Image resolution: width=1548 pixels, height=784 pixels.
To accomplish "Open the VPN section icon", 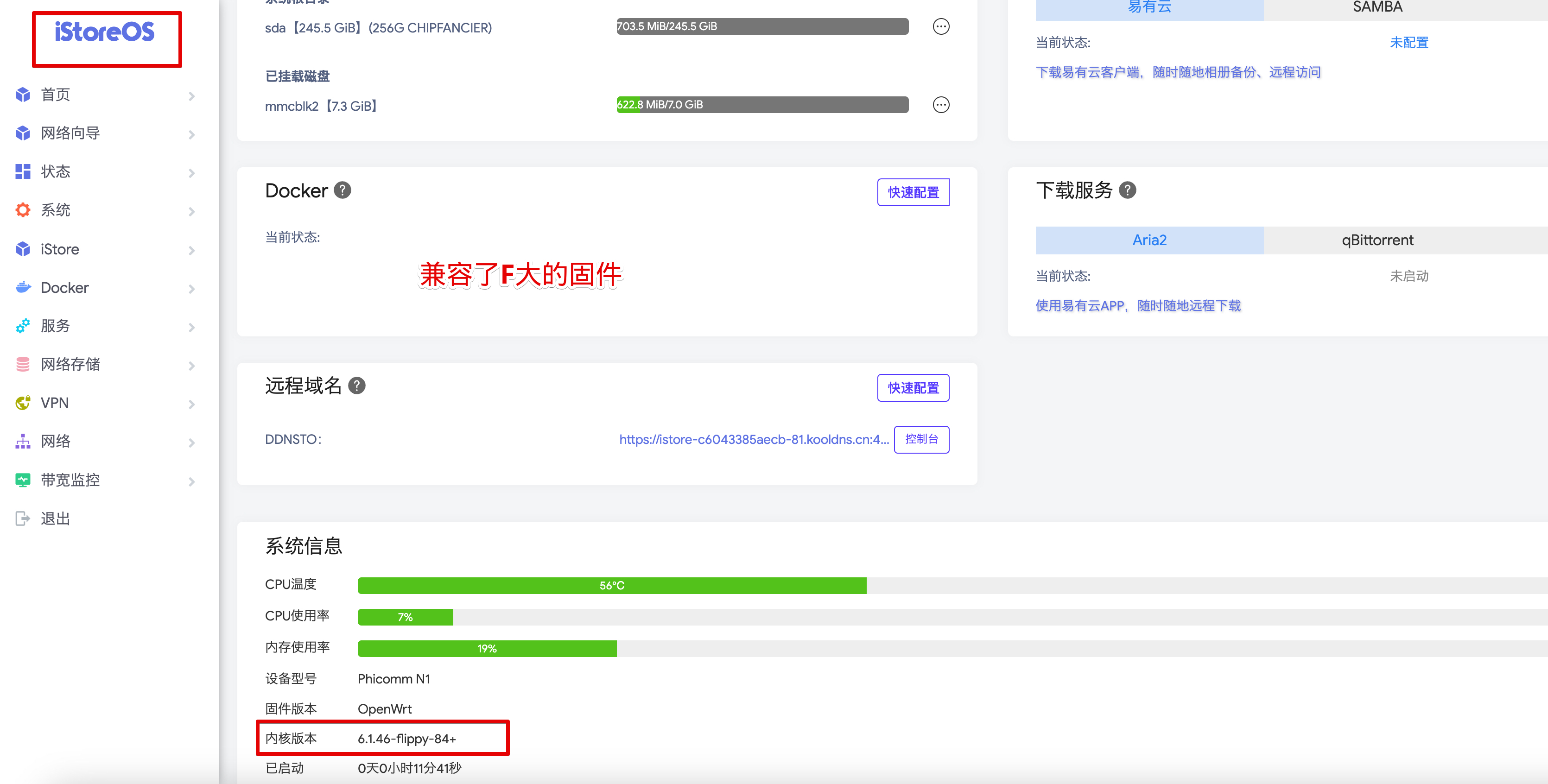I will [x=22, y=403].
